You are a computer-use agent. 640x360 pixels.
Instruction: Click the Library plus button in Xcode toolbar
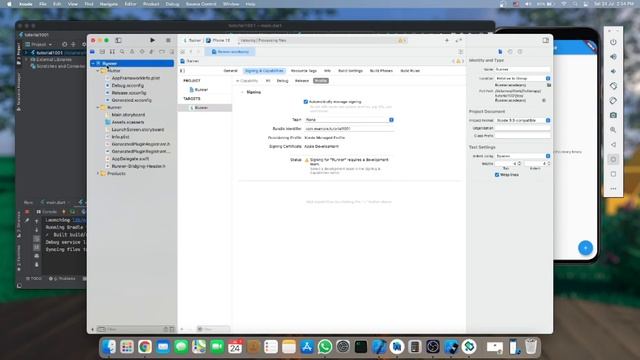click(x=447, y=40)
